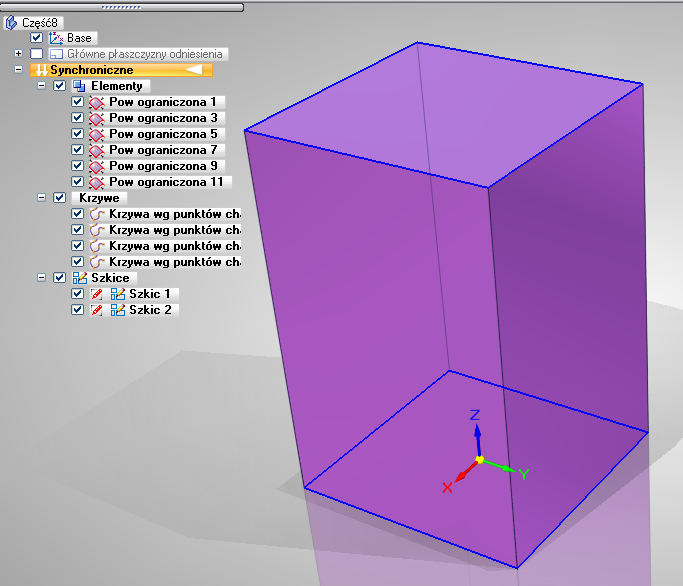Viewport: 683px width, 586px height.
Task: Hide Szkic 2 via its checkbox
Action: pyautogui.click(x=78, y=309)
